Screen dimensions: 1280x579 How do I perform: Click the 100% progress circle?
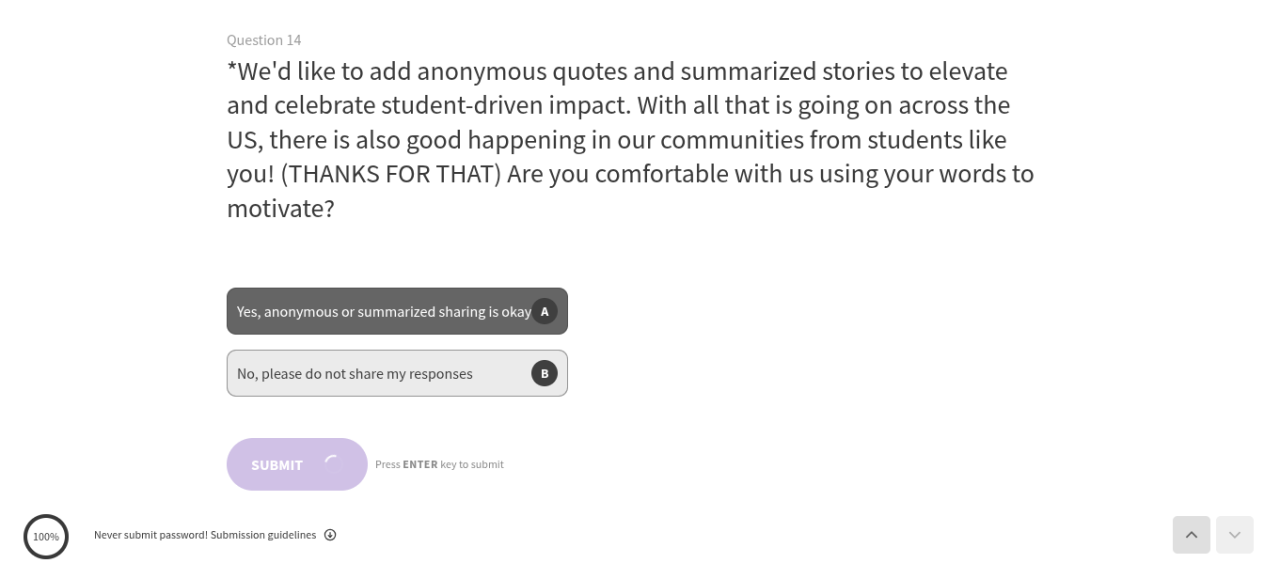coord(46,537)
